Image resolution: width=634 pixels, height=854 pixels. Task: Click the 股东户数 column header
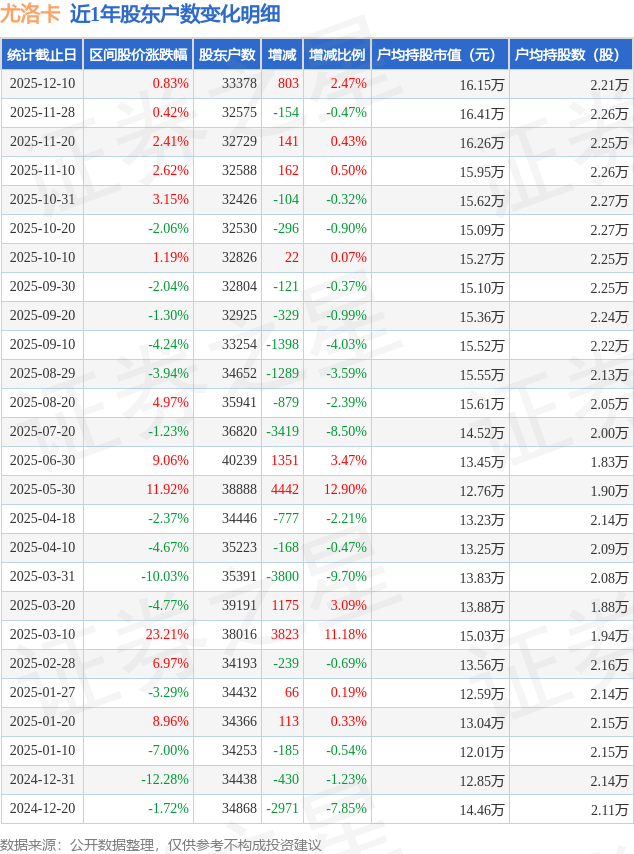[x=226, y=55]
